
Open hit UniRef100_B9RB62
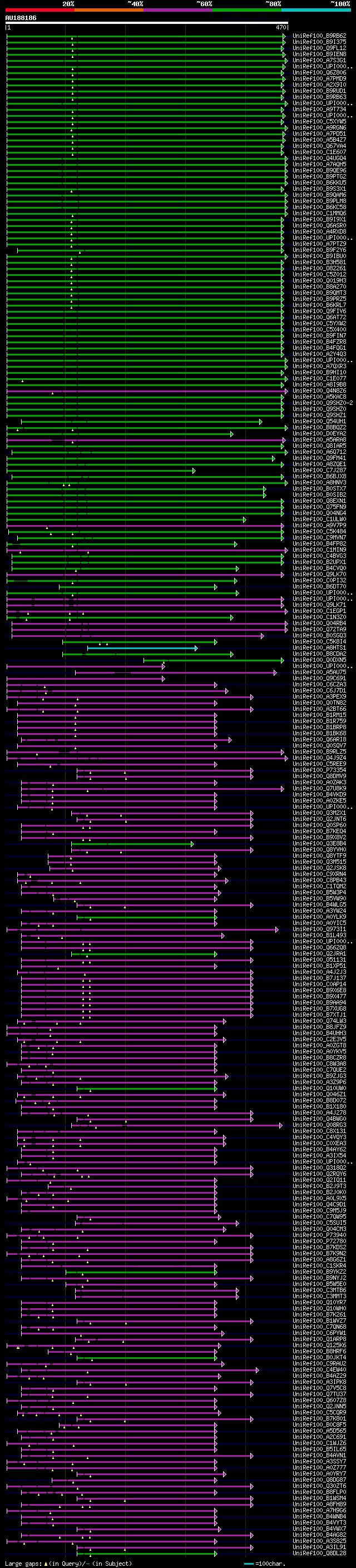pos(319,36)
